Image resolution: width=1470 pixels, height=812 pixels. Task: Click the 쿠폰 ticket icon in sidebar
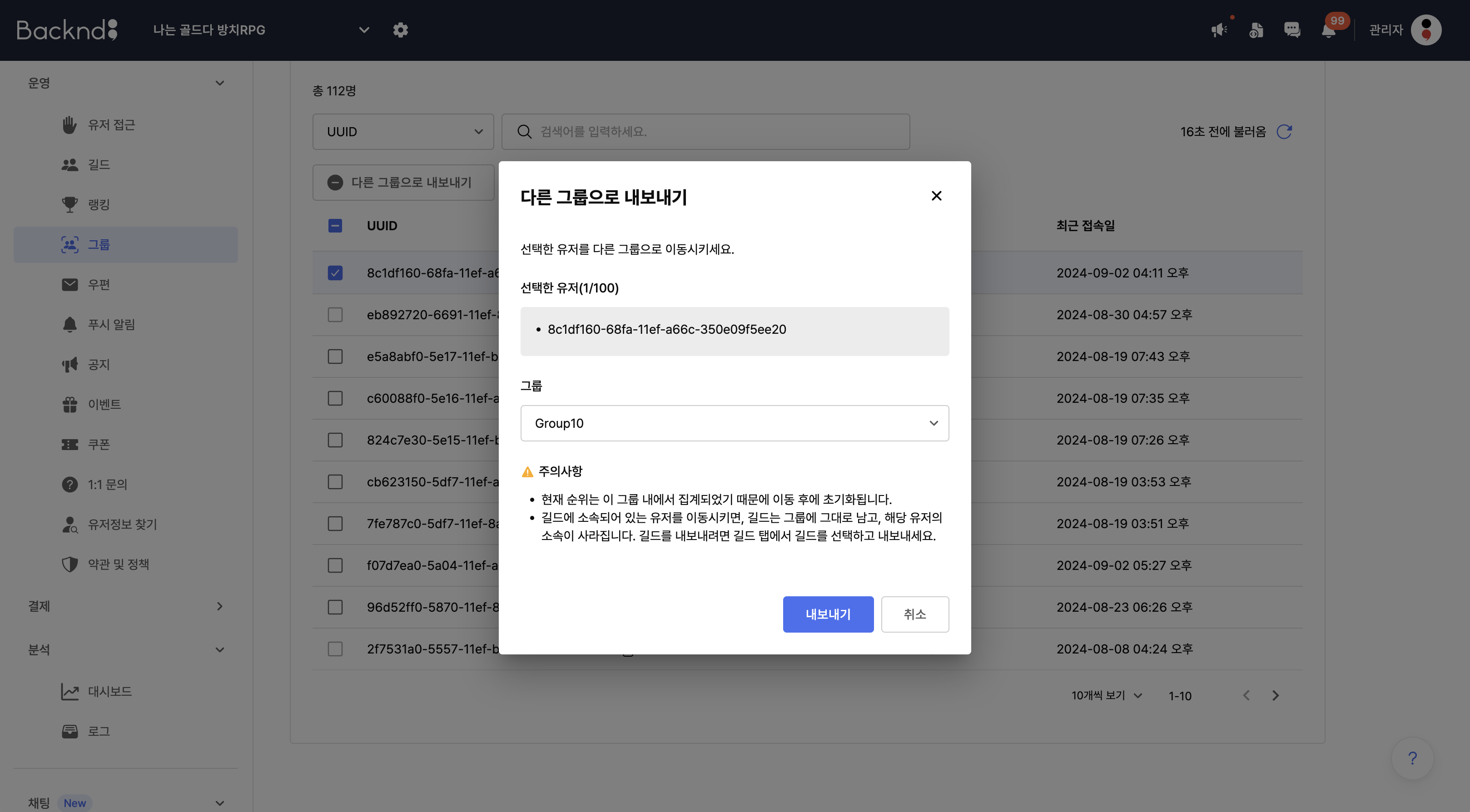point(70,445)
